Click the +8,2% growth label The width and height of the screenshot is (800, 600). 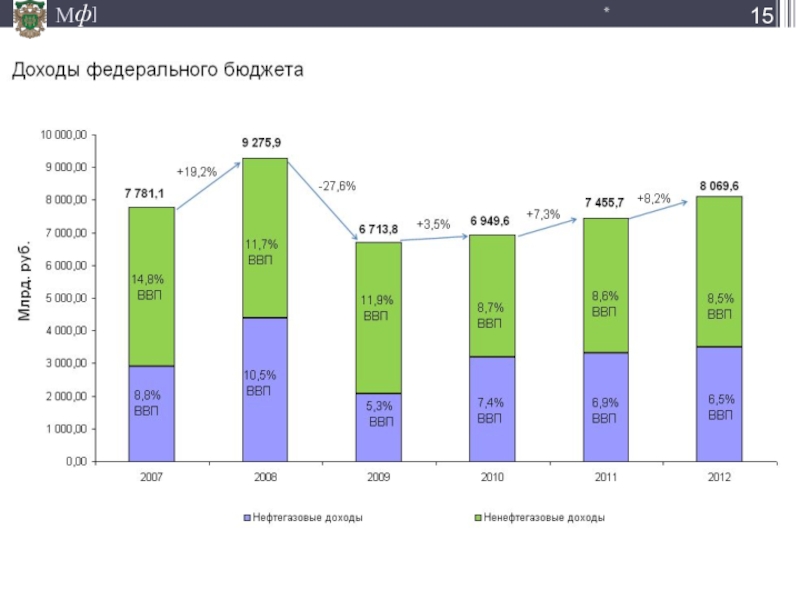click(654, 199)
